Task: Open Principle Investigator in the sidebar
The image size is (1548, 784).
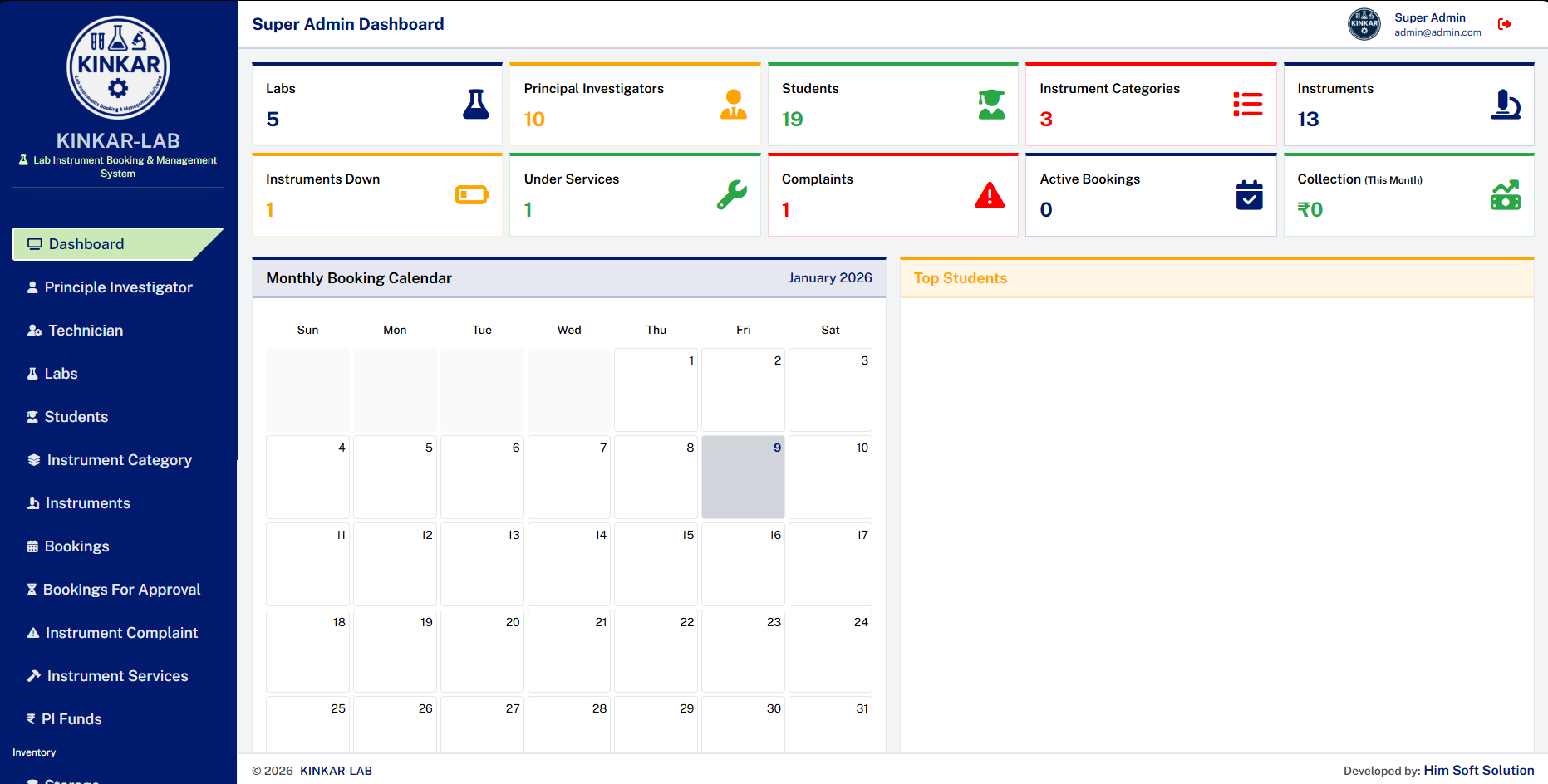Action: pyautogui.click(x=118, y=287)
